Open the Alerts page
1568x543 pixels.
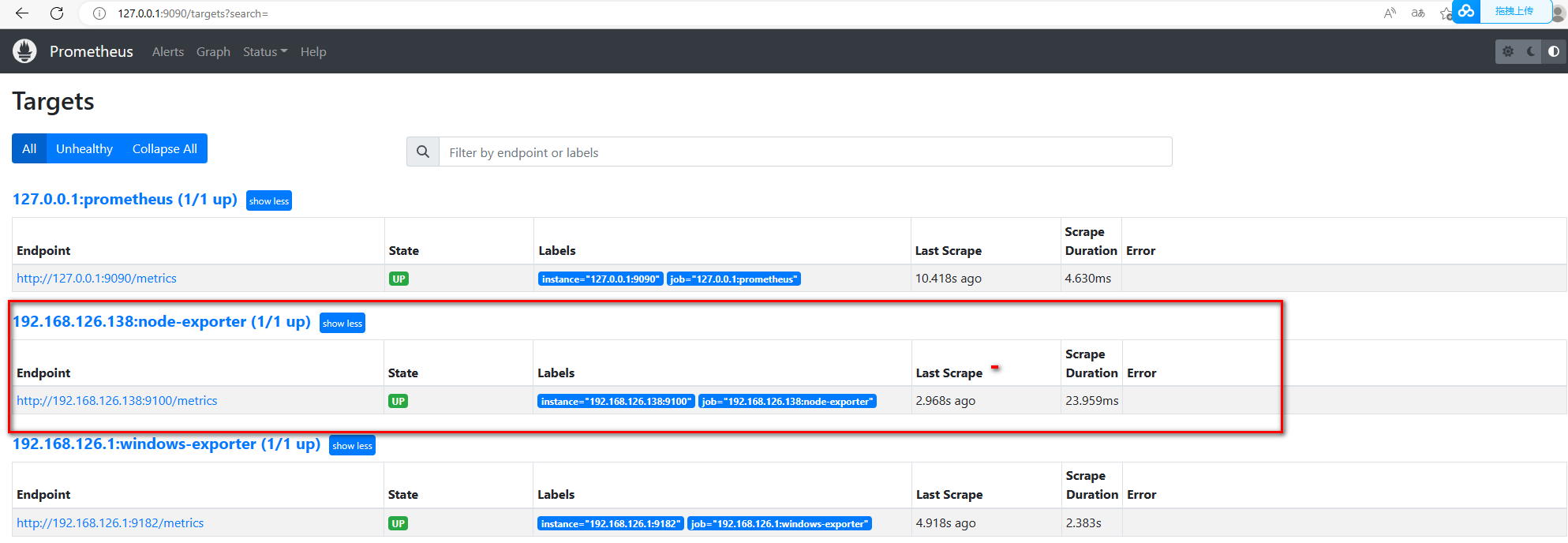[168, 51]
